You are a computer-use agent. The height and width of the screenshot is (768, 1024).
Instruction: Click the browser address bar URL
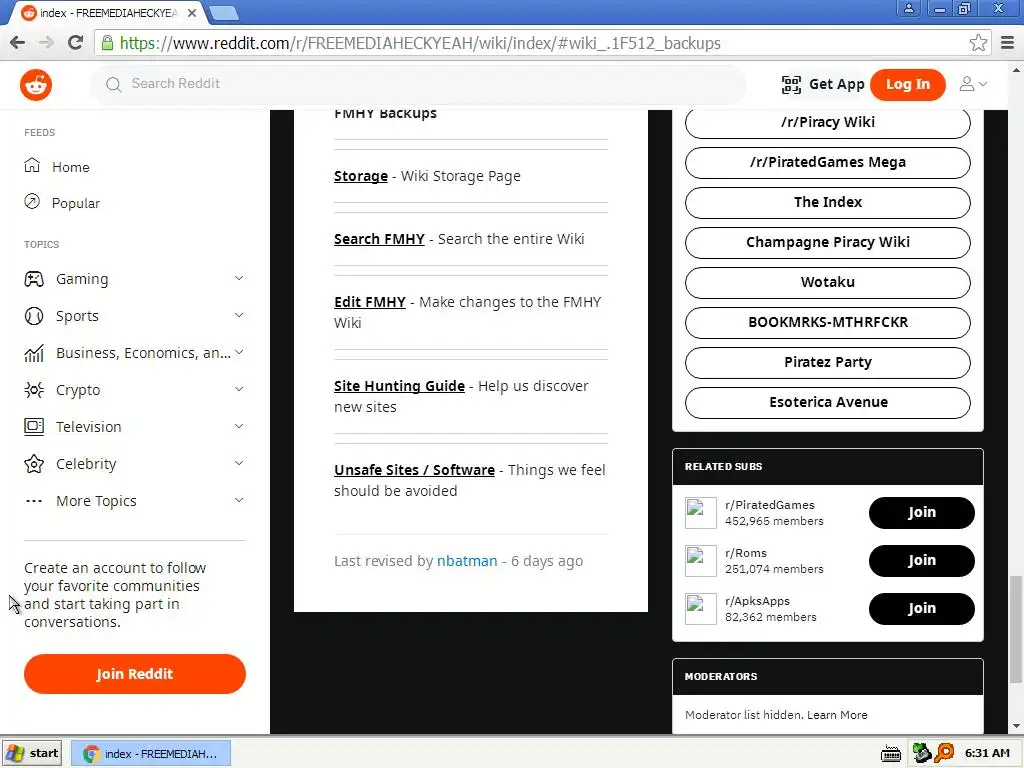pyautogui.click(x=421, y=43)
